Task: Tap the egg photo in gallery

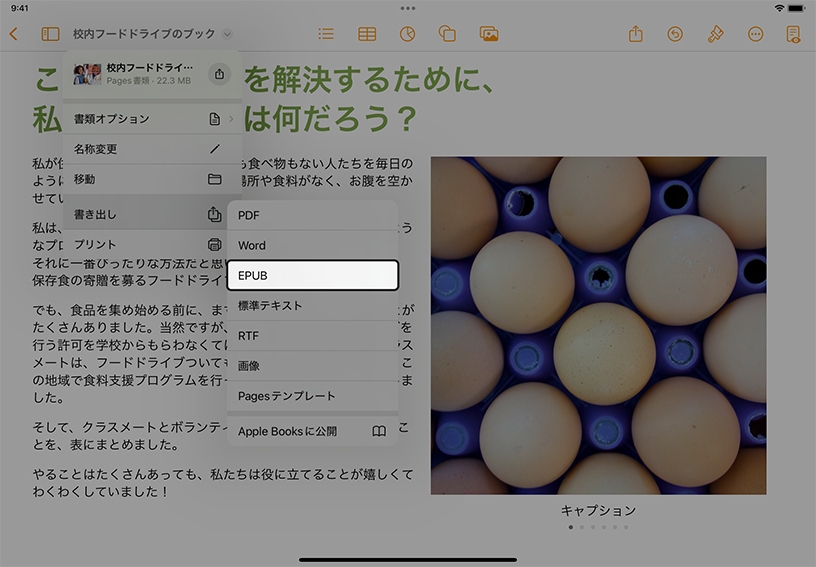Action: [598, 325]
